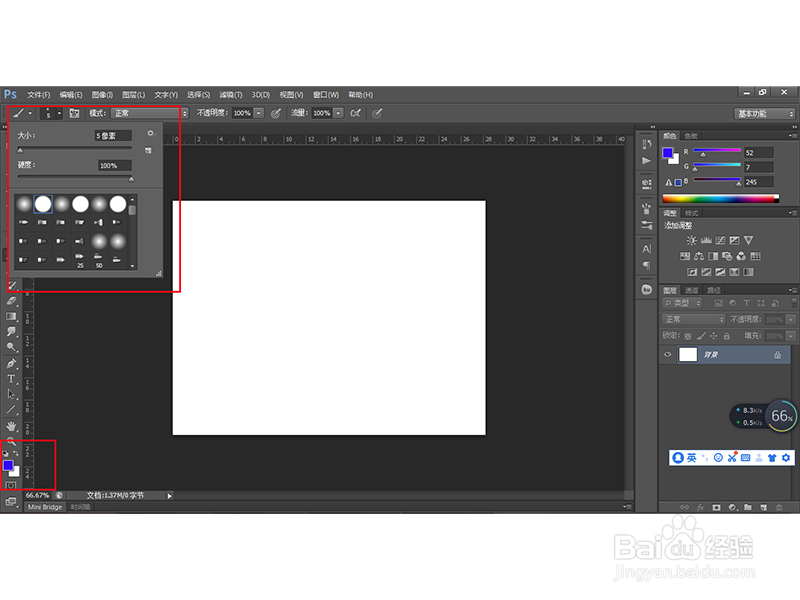This screenshot has width=800, height=600.
Task: Enable airbrush mode
Action: coord(356,113)
